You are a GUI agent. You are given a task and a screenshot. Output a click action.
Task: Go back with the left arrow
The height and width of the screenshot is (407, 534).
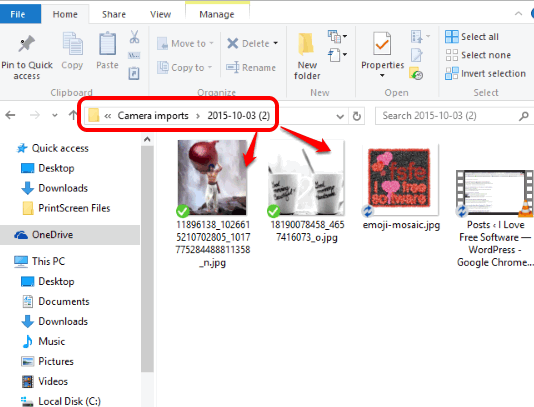click(11, 115)
